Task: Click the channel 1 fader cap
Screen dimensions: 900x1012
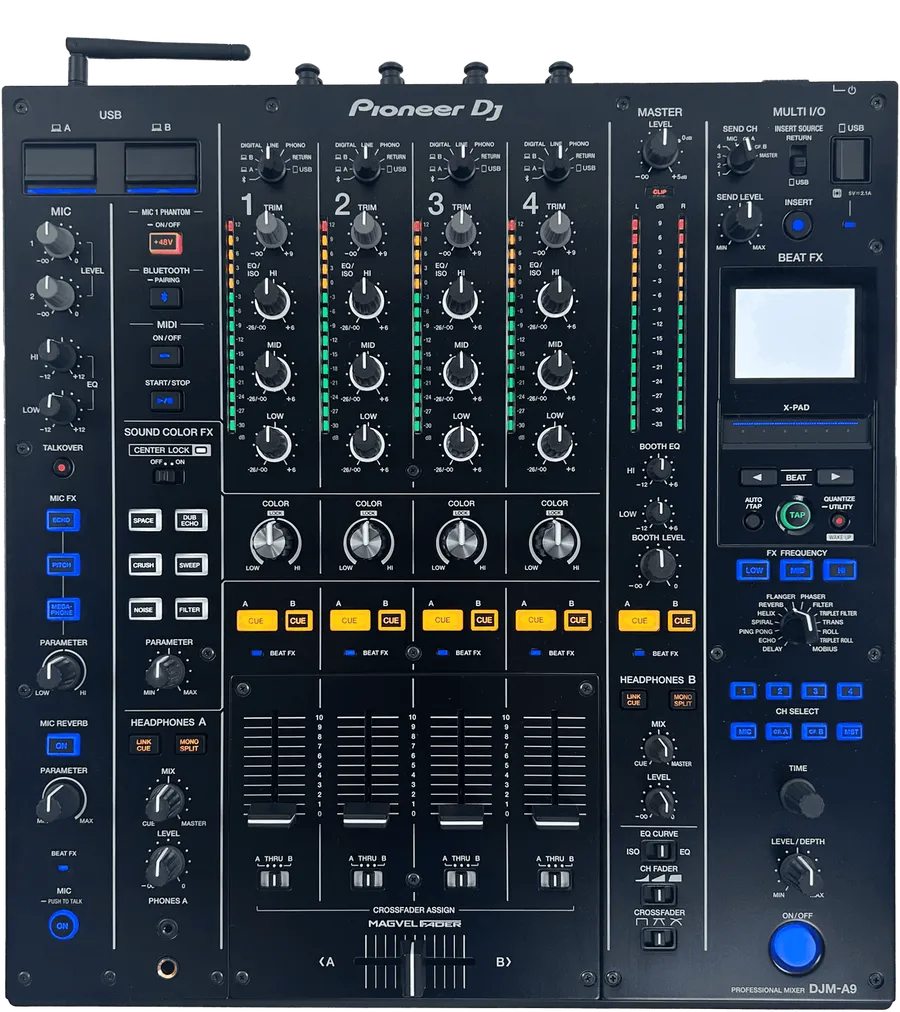Action: pyautogui.click(x=272, y=815)
